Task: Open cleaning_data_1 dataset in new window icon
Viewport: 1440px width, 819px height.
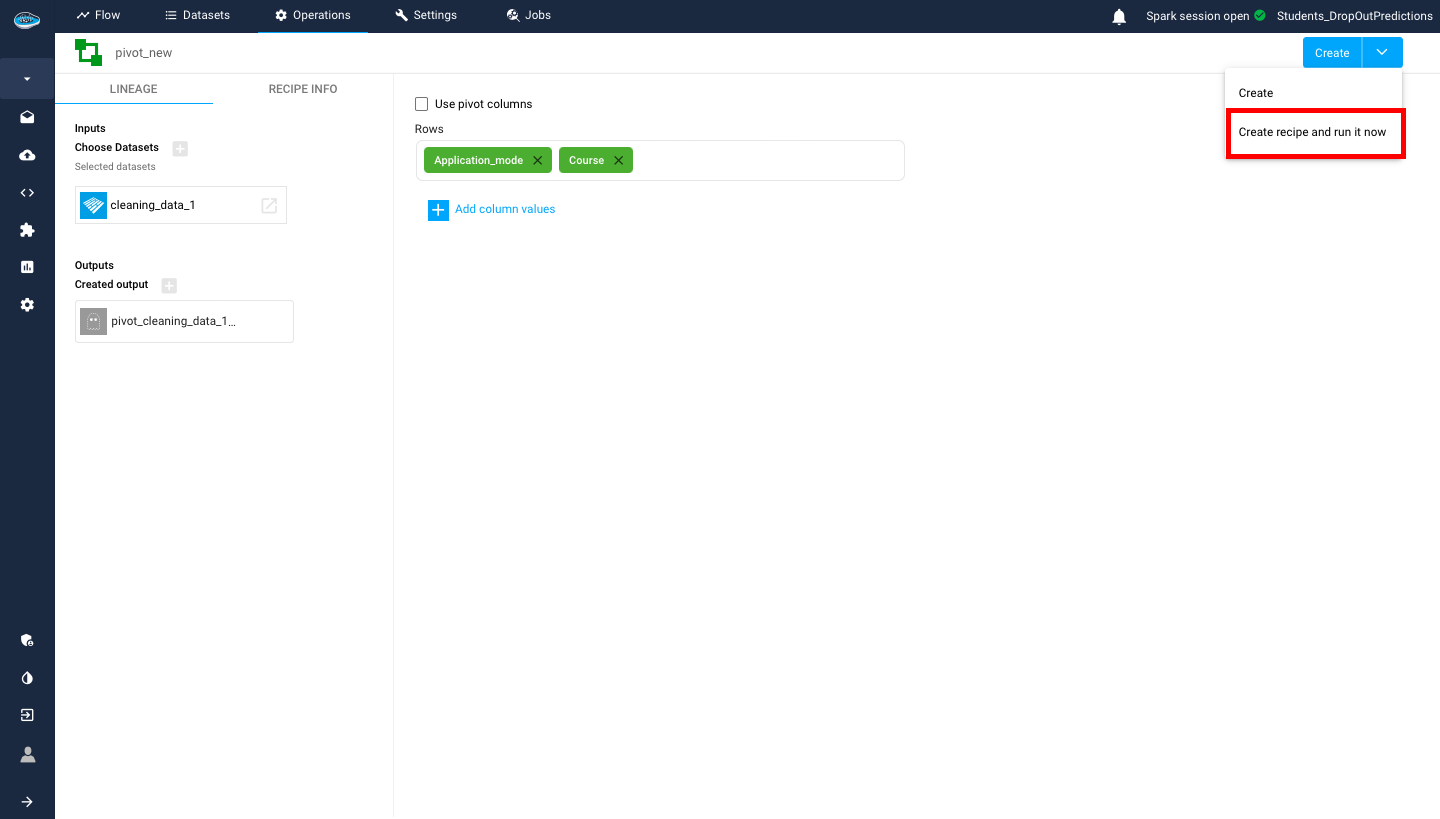Action: (269, 205)
